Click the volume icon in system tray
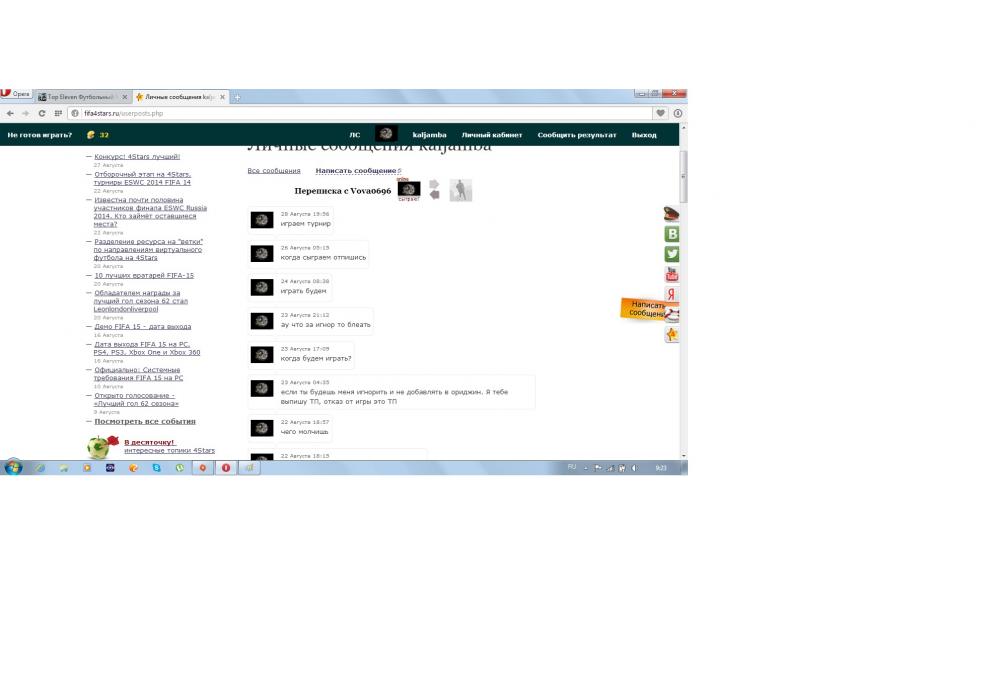 [634, 468]
